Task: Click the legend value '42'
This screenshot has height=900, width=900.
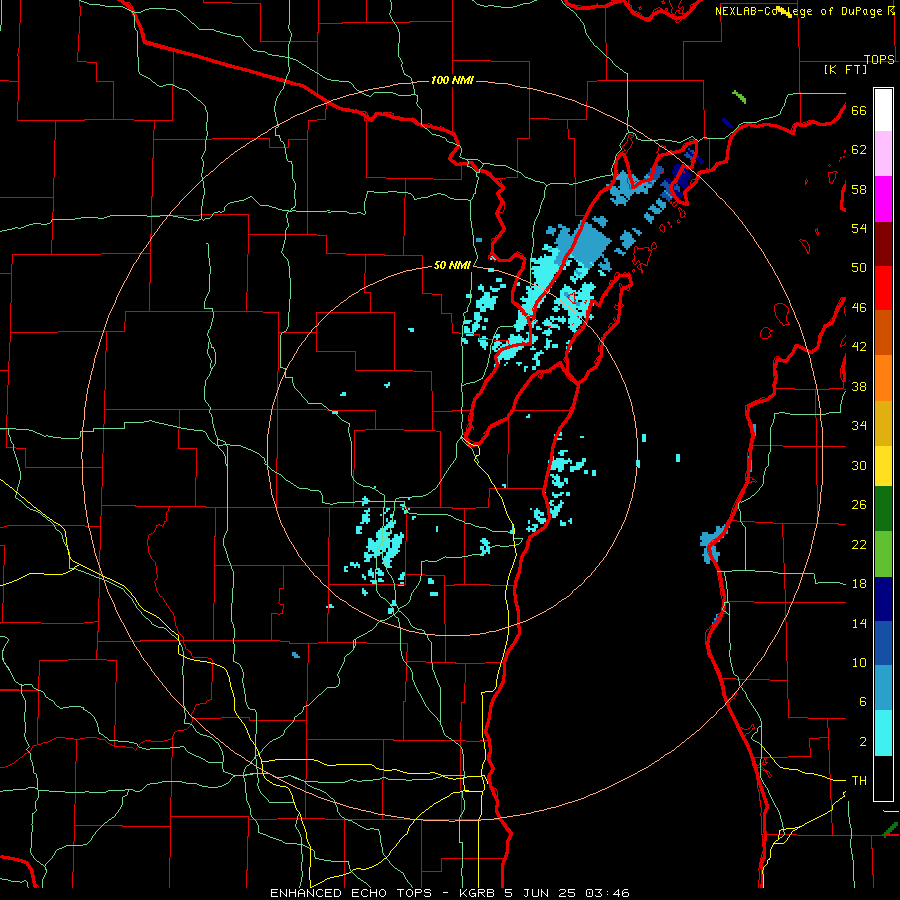Action: point(859,347)
